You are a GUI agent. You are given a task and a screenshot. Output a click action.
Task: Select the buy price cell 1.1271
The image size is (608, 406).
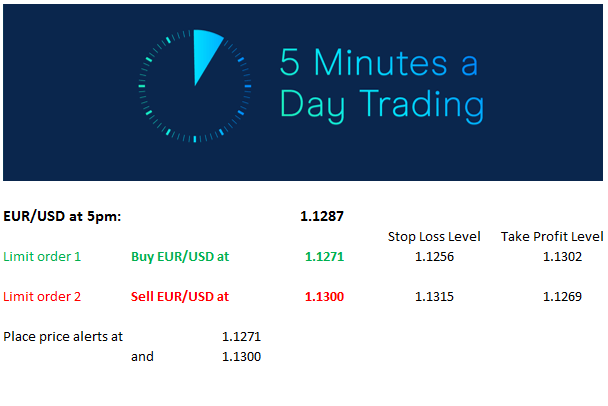click(325, 257)
